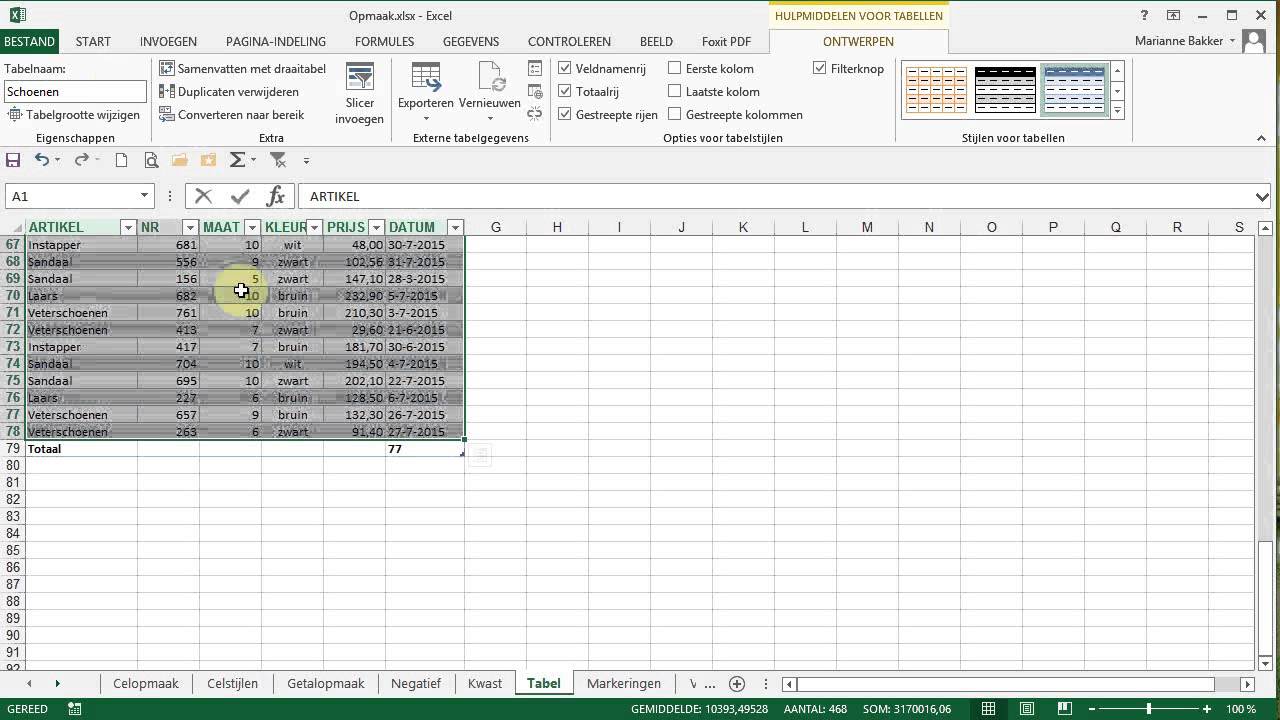The width and height of the screenshot is (1280, 720).
Task: Switch to the Markeringen sheet tab
Action: (x=624, y=684)
